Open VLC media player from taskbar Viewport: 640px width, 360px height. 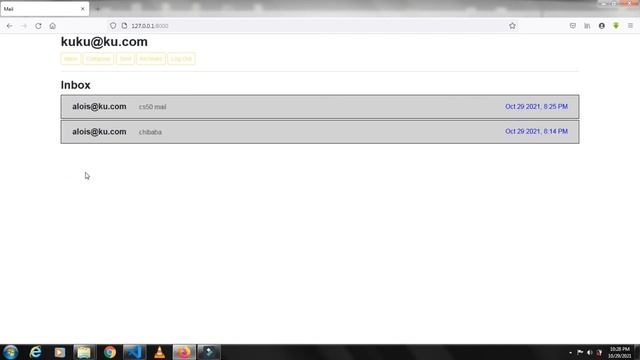159,352
